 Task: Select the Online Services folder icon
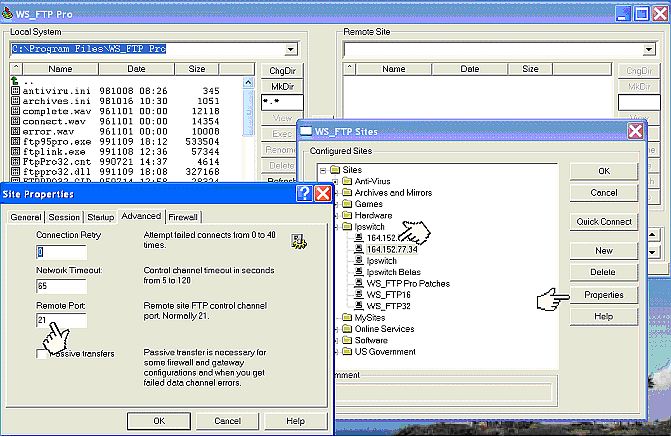click(x=347, y=329)
